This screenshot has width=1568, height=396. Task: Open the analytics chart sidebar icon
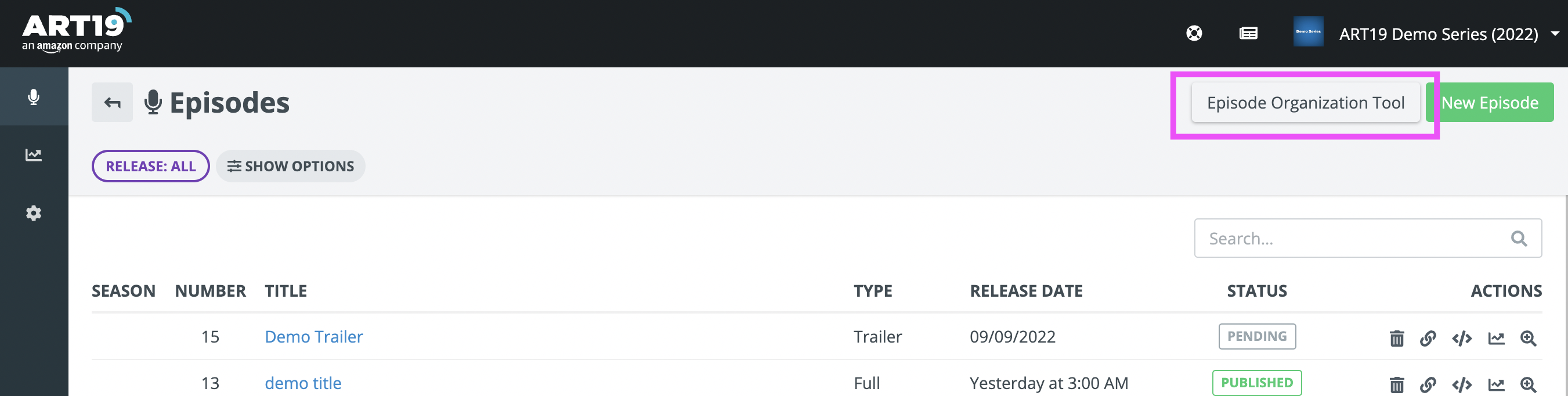click(x=34, y=155)
